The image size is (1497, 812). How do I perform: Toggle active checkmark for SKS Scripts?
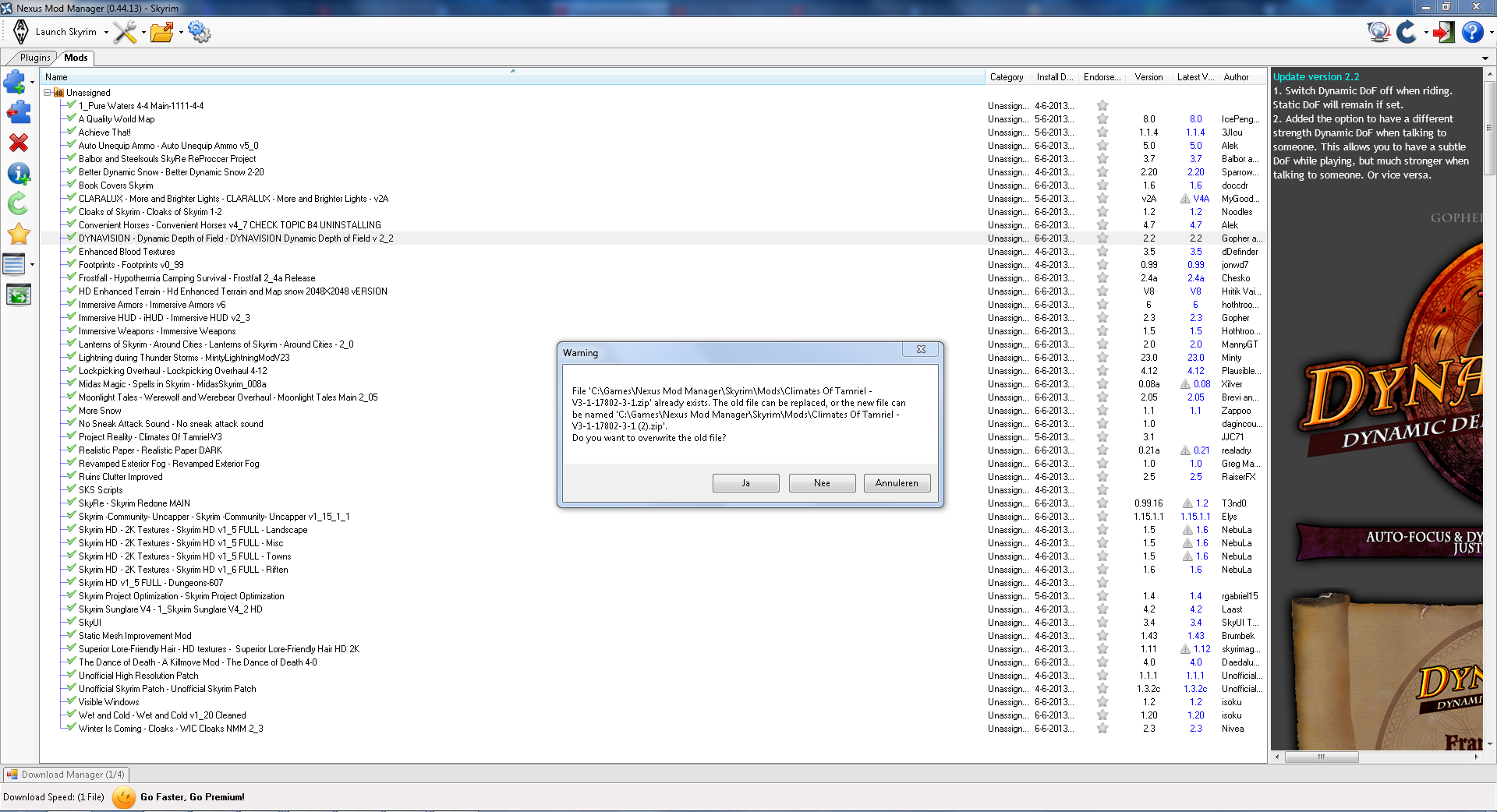pyautogui.click(x=72, y=489)
